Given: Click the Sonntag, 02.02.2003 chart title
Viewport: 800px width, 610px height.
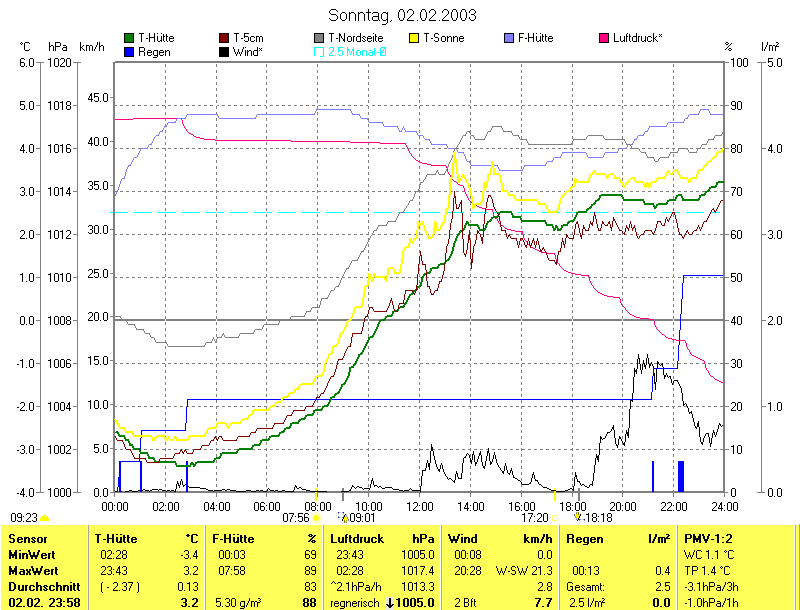Looking at the screenshot, I should (x=402, y=15).
